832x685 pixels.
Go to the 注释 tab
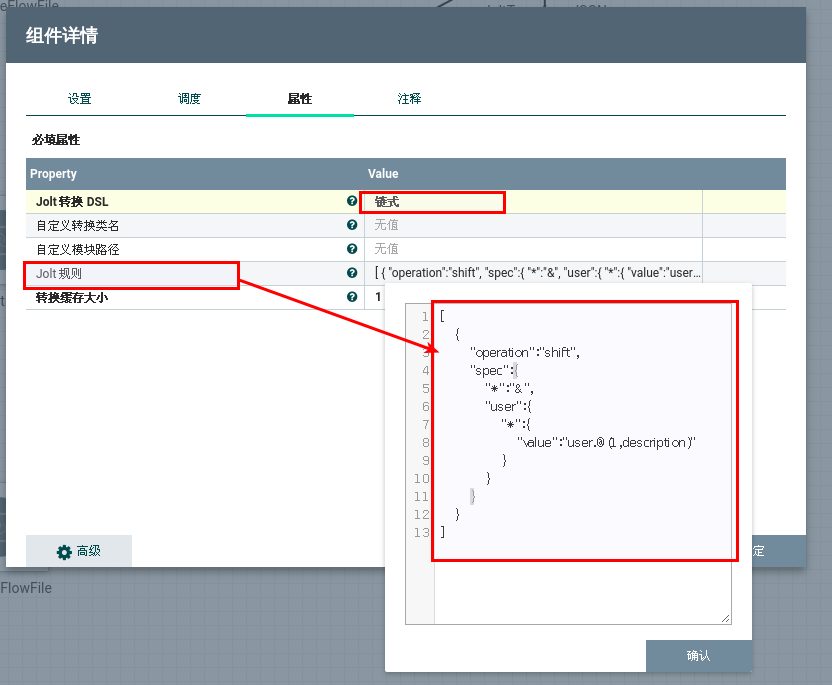(409, 99)
